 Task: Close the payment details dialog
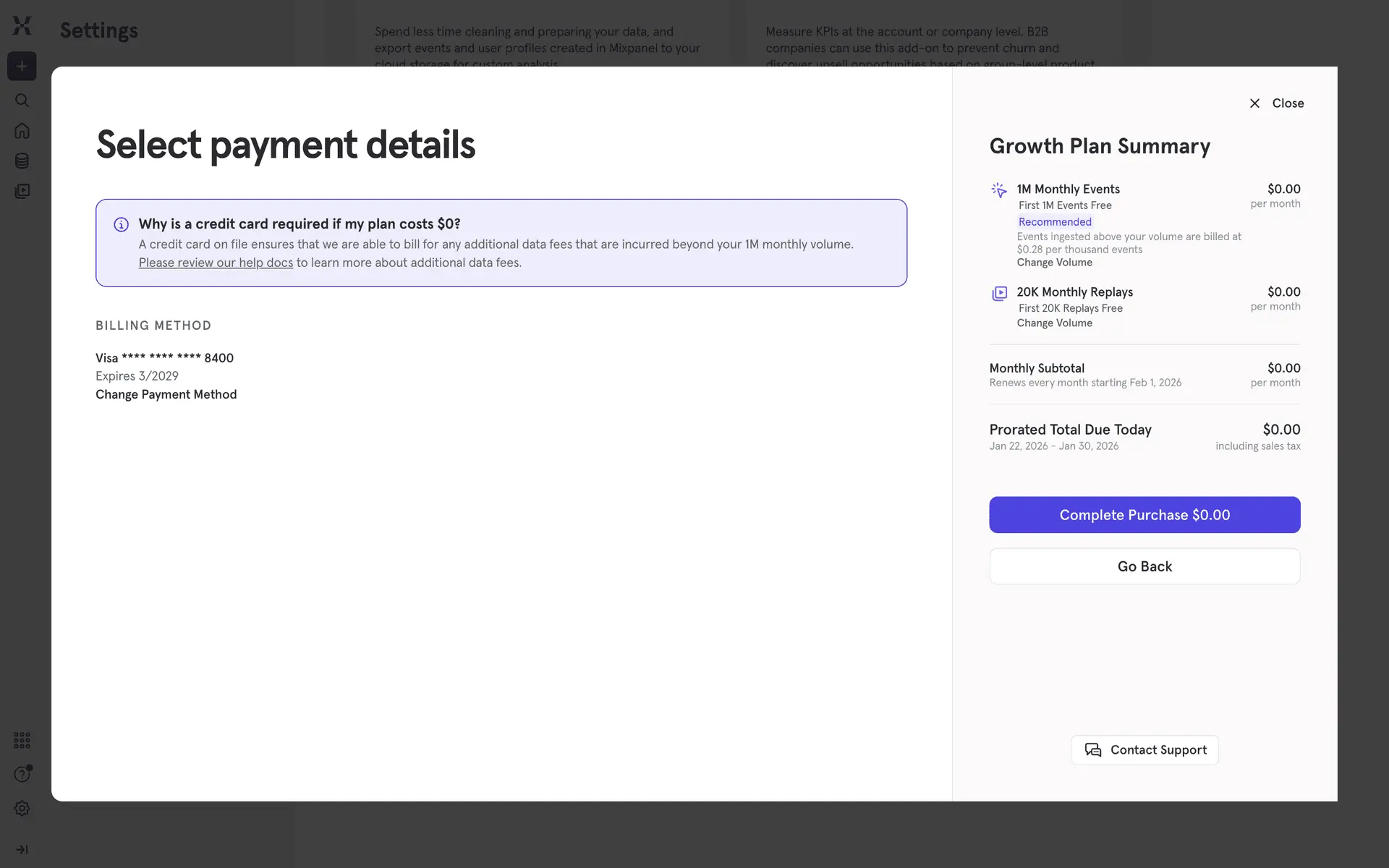click(x=1276, y=103)
